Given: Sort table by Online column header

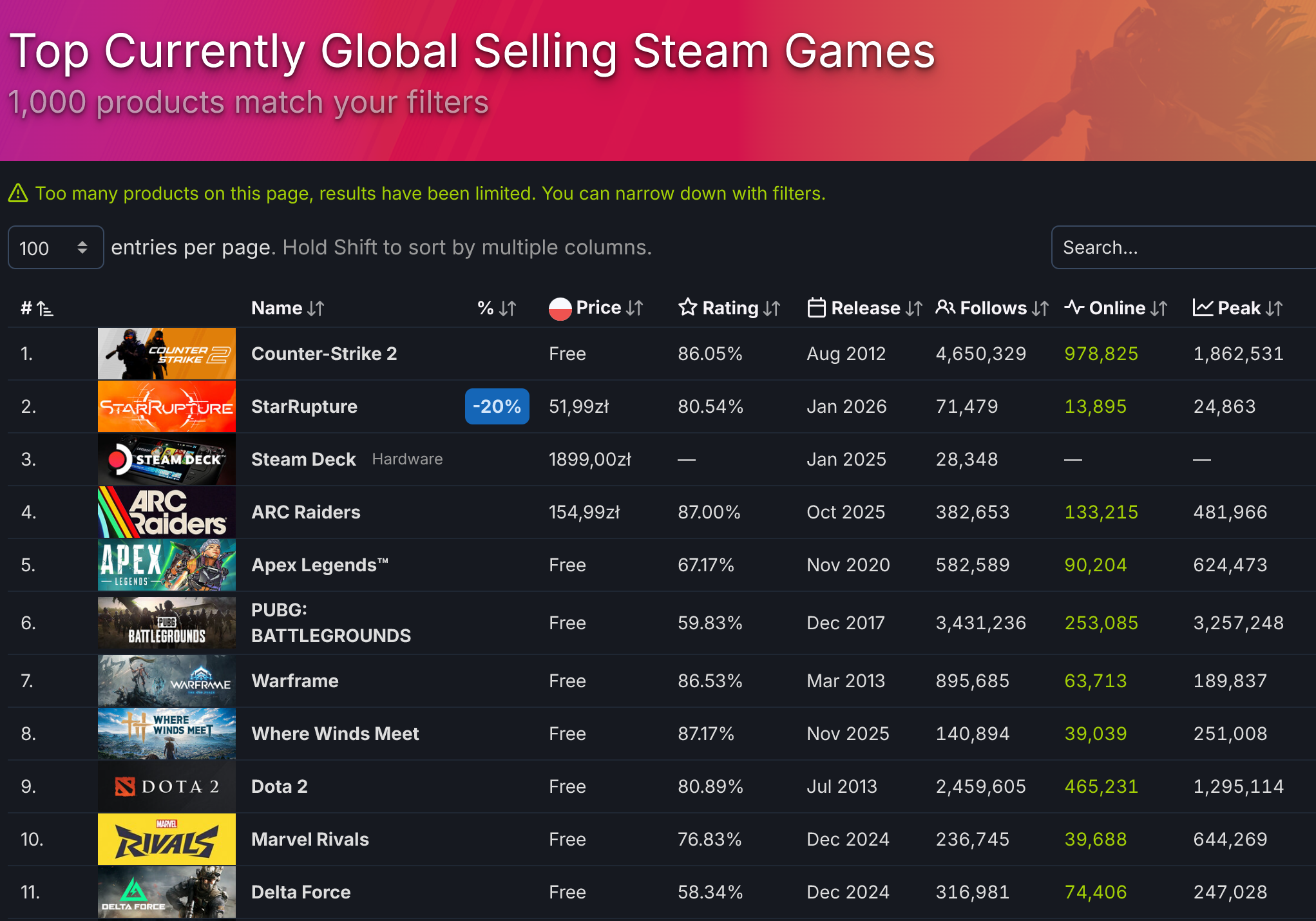Looking at the screenshot, I should coord(1116,309).
